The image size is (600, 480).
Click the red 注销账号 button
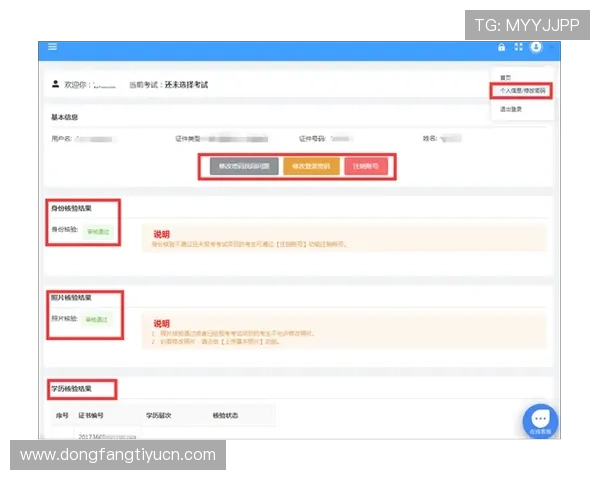(367, 166)
